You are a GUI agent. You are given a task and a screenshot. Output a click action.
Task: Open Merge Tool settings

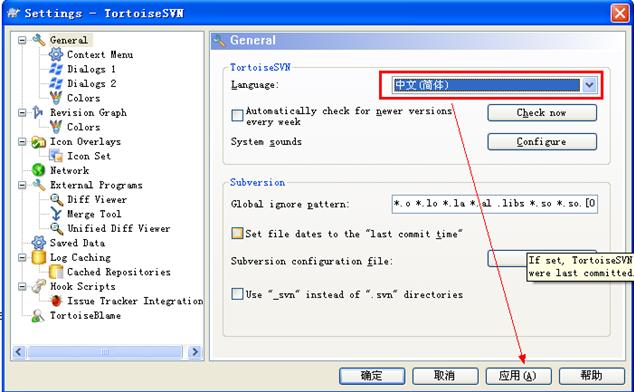(x=94, y=214)
